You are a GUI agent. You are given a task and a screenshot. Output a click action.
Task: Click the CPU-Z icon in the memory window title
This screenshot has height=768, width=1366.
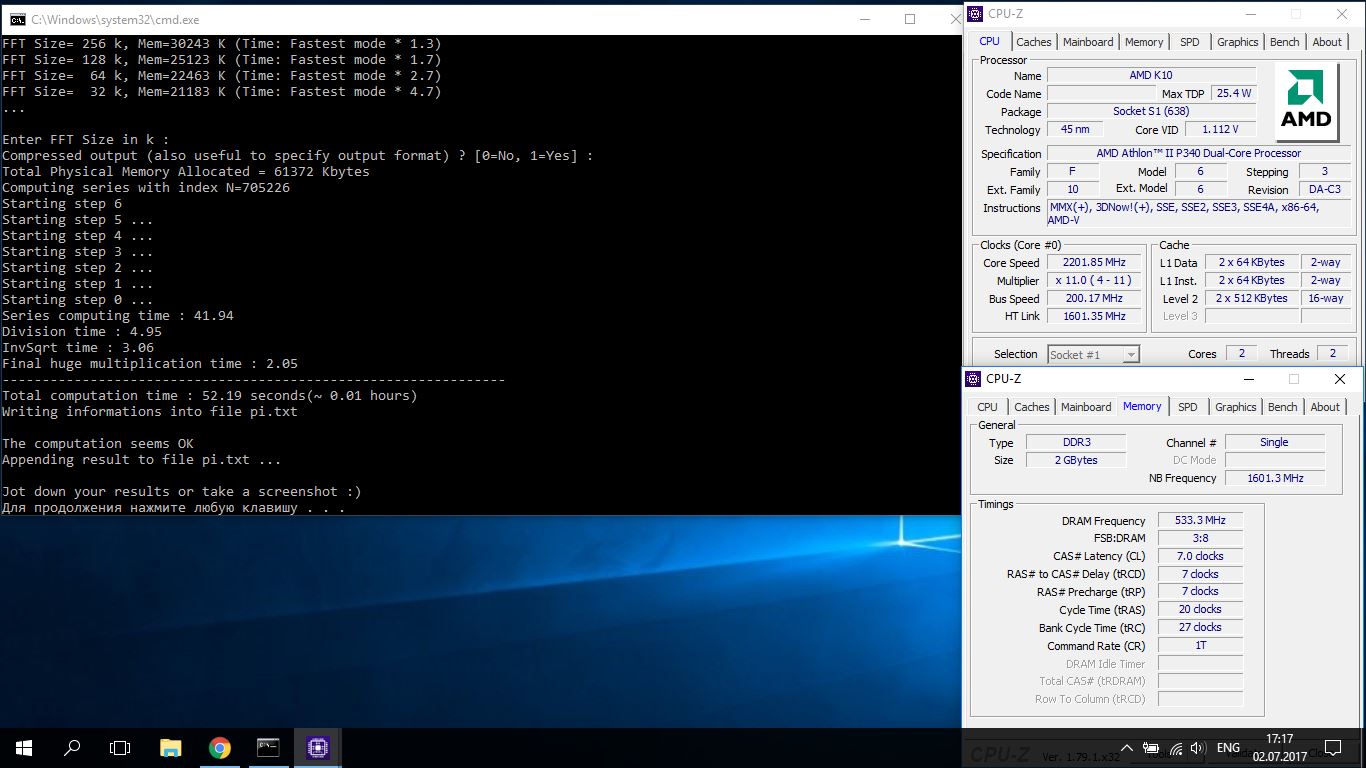(x=973, y=379)
